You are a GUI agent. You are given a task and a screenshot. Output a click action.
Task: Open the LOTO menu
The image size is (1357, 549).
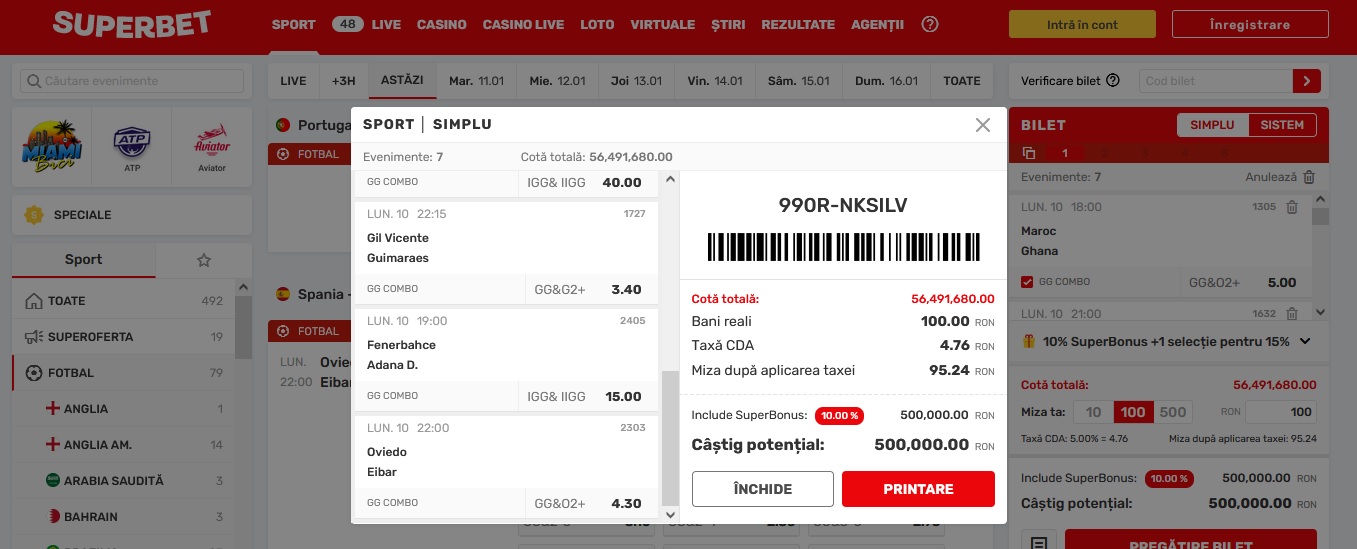(597, 24)
